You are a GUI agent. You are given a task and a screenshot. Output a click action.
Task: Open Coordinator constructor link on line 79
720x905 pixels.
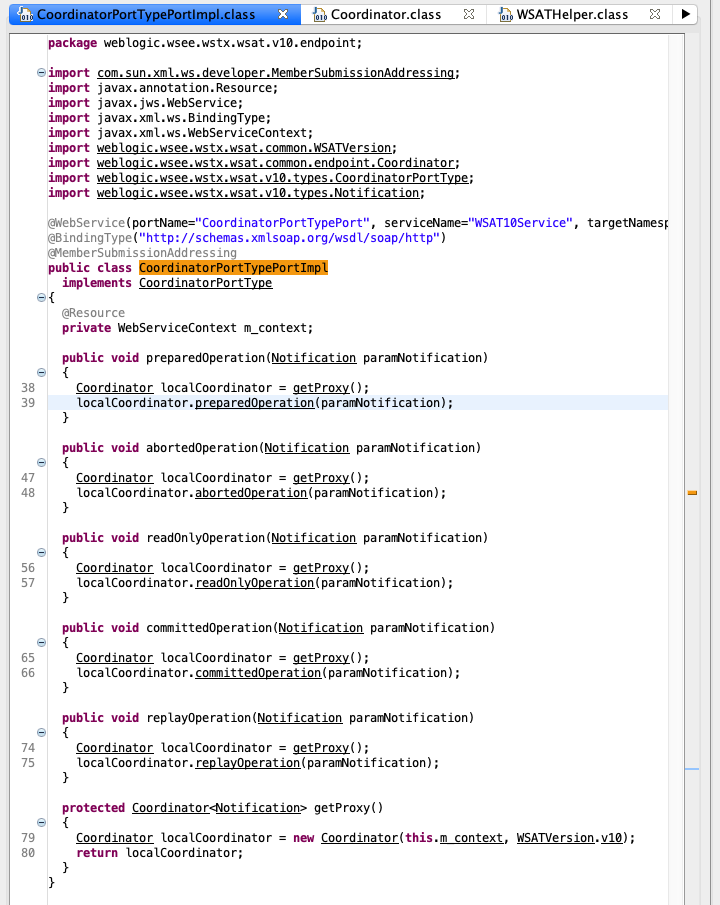(360, 838)
